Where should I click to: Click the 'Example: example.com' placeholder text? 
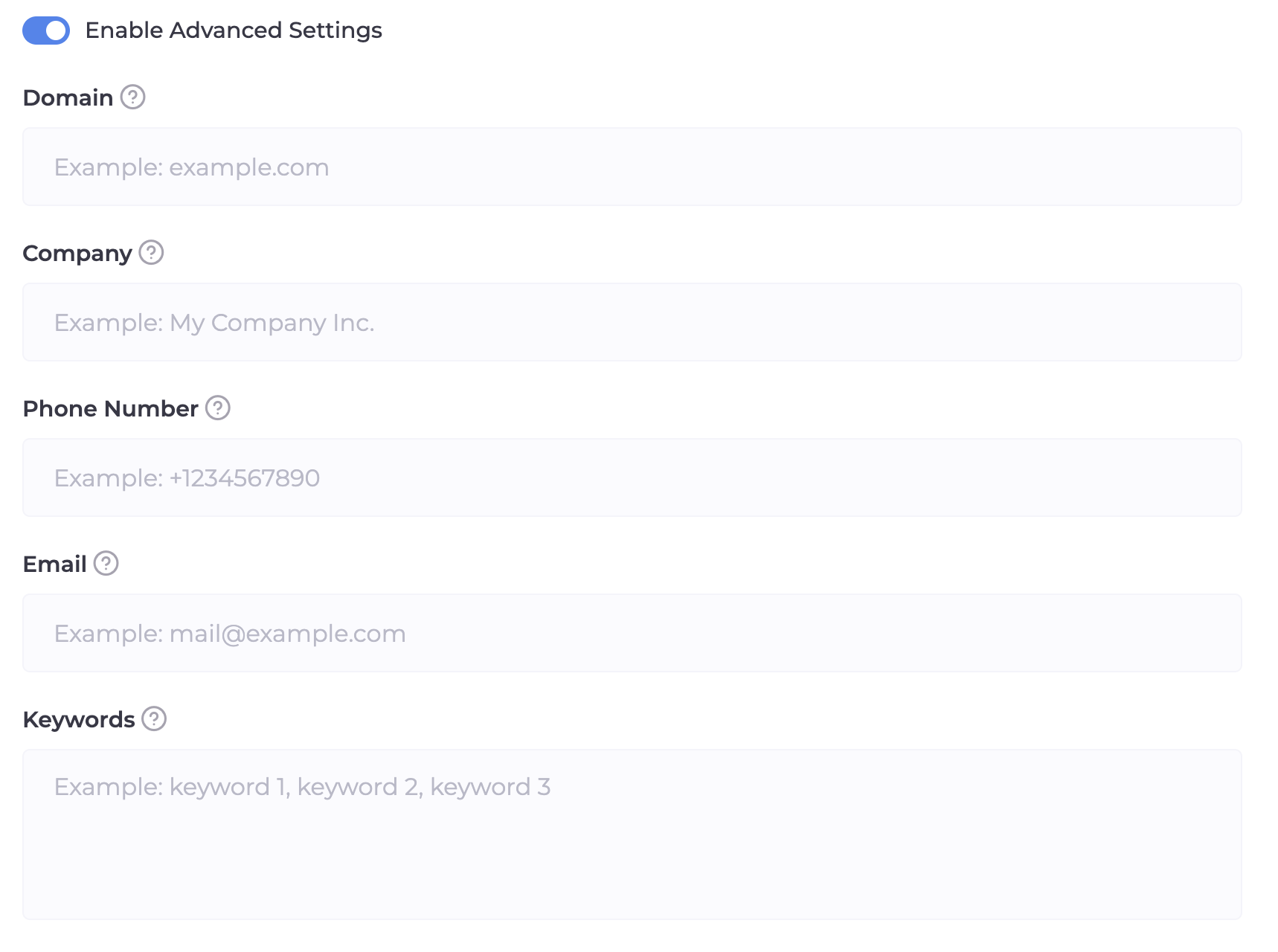tap(191, 167)
